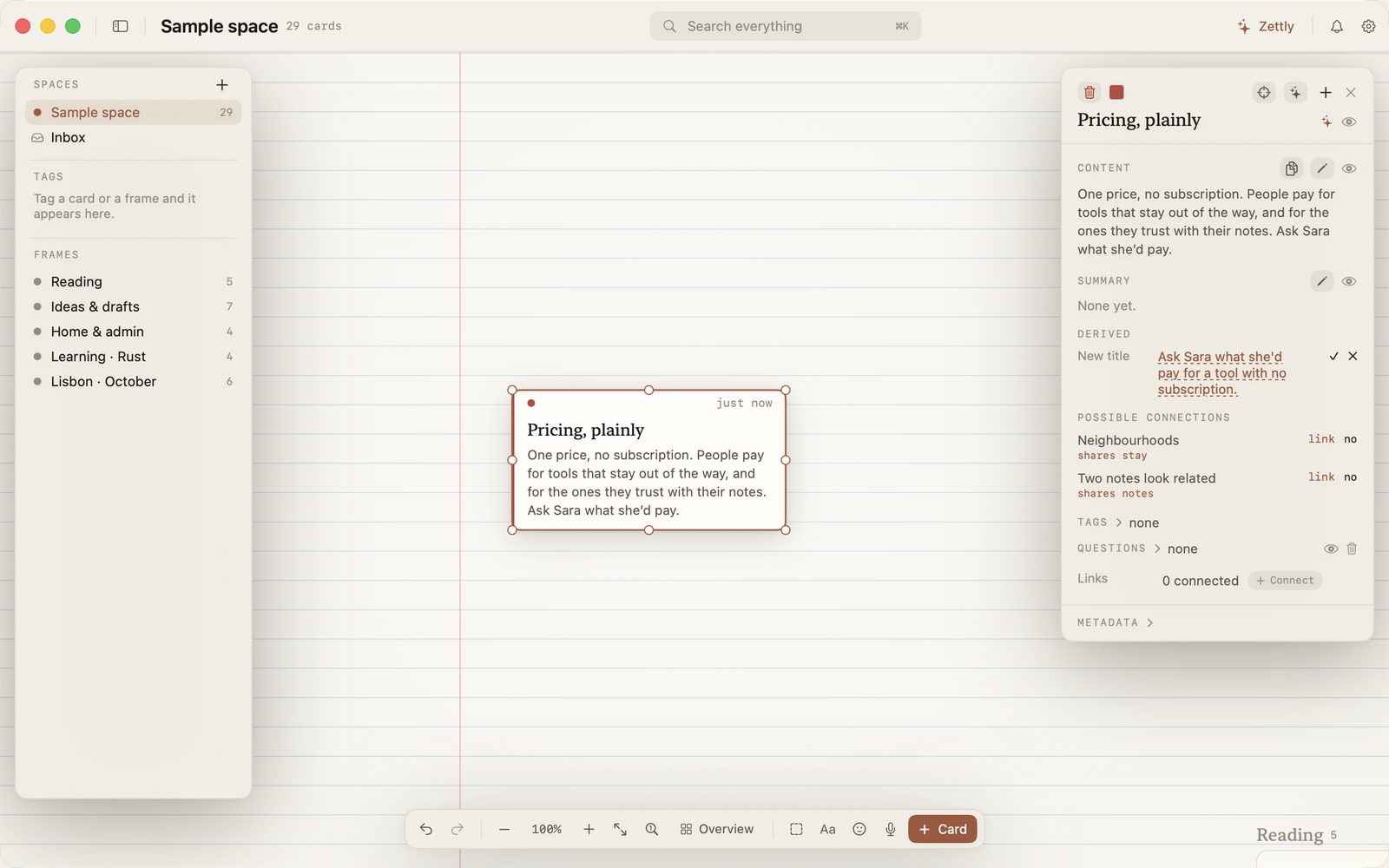Image resolution: width=1389 pixels, height=868 pixels.
Task: Accept derived new title checkmark
Action: point(1333,356)
